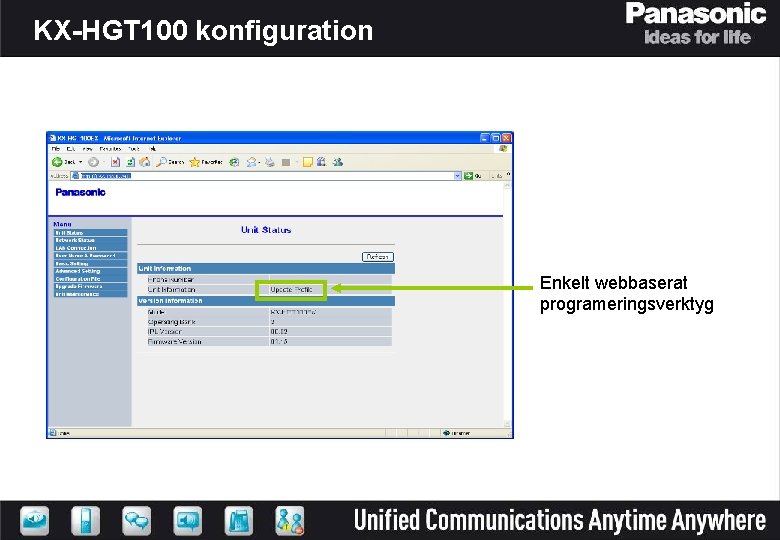The image size is (780, 540).
Task: Open Unit Maintenance in the side menu
Action: click(x=91, y=294)
